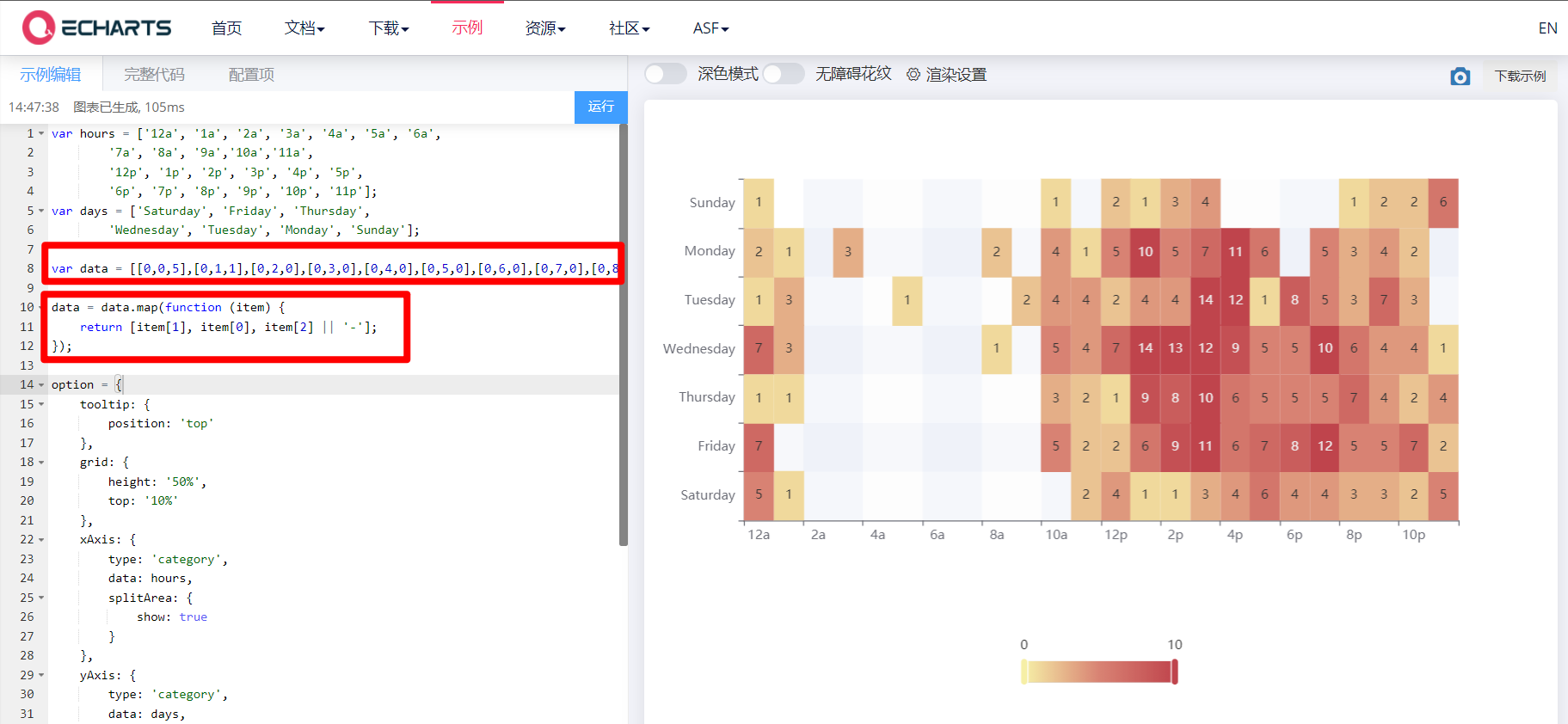Click the visualMap upper handle at 10
The height and width of the screenshot is (724, 1568).
click(x=1175, y=672)
